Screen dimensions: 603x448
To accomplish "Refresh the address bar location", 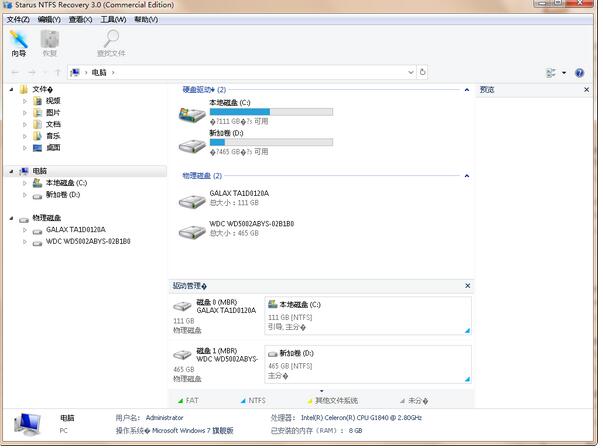I will [x=422, y=72].
